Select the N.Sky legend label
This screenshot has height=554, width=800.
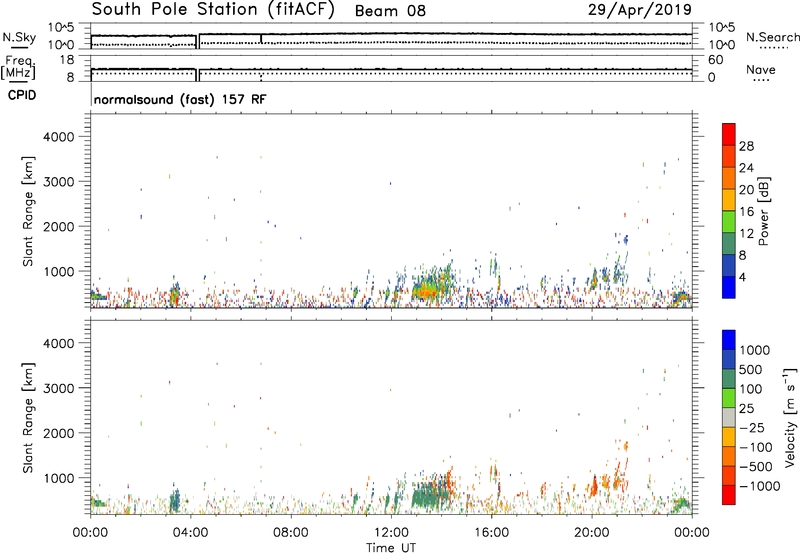coord(19,37)
